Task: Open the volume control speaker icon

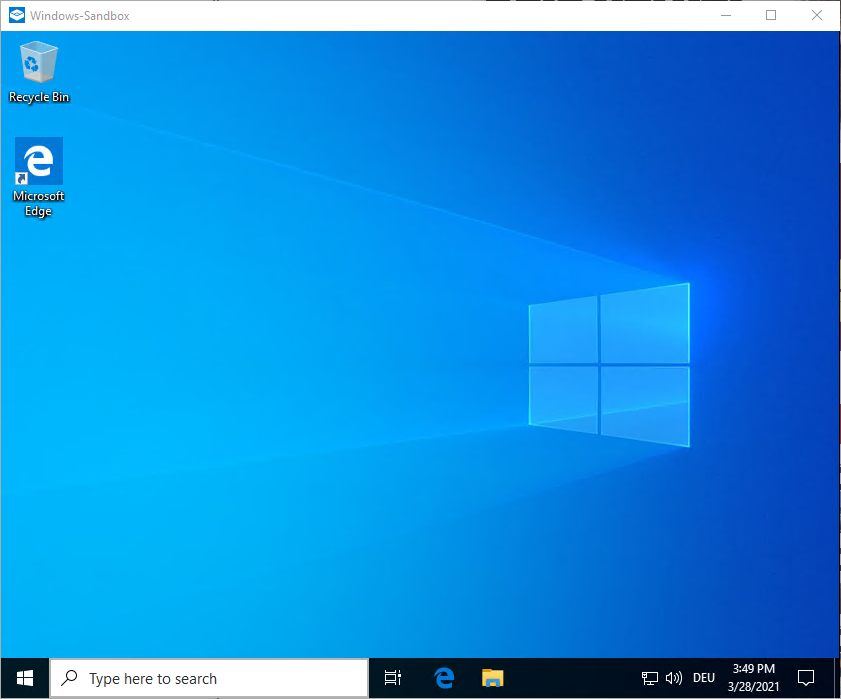Action: click(673, 678)
